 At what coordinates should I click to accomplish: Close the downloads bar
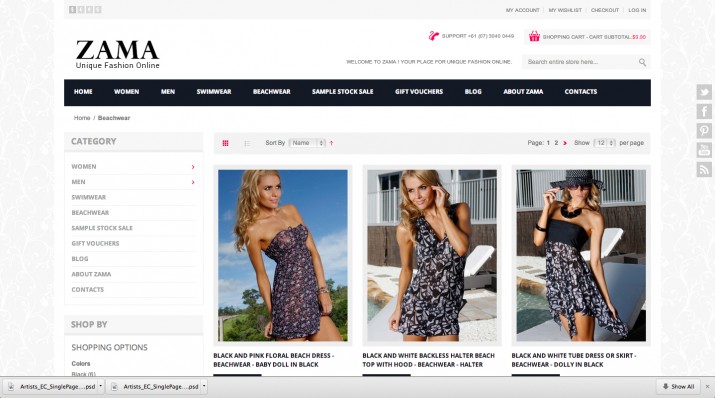[707, 387]
